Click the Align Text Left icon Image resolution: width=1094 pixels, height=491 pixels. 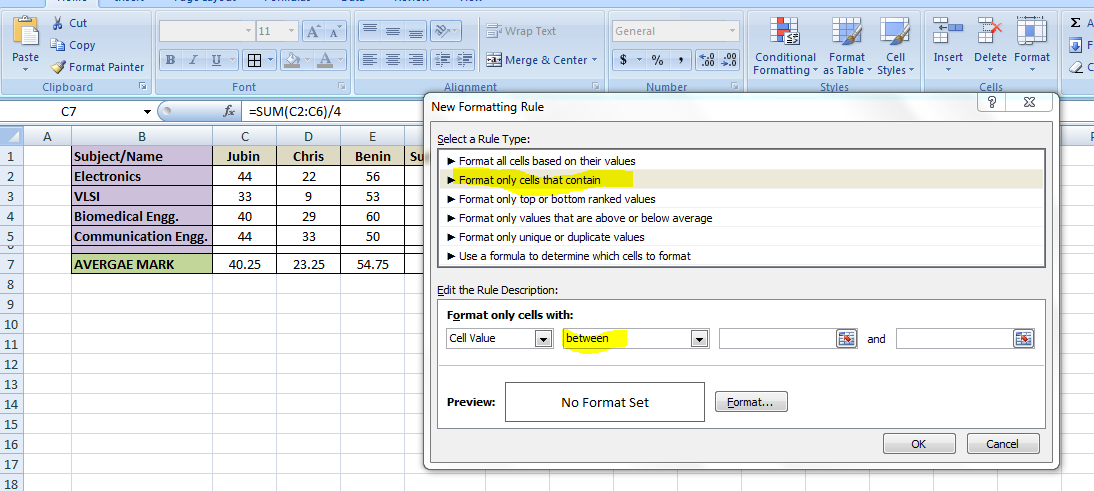(370, 59)
